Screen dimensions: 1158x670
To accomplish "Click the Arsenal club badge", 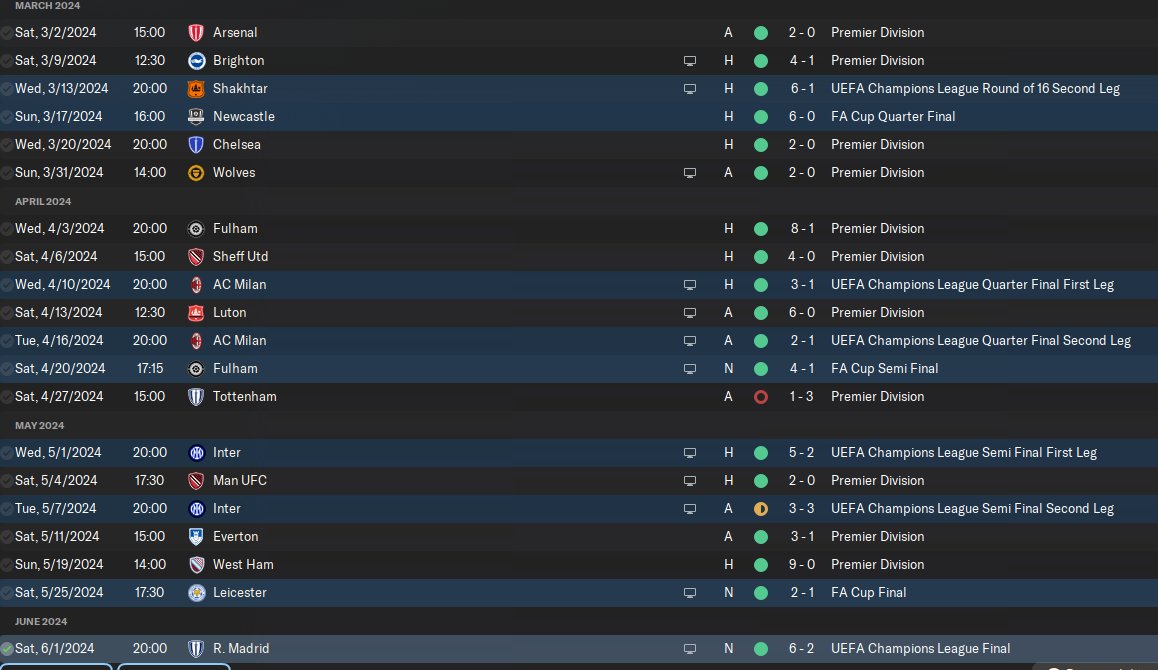I will pos(196,33).
